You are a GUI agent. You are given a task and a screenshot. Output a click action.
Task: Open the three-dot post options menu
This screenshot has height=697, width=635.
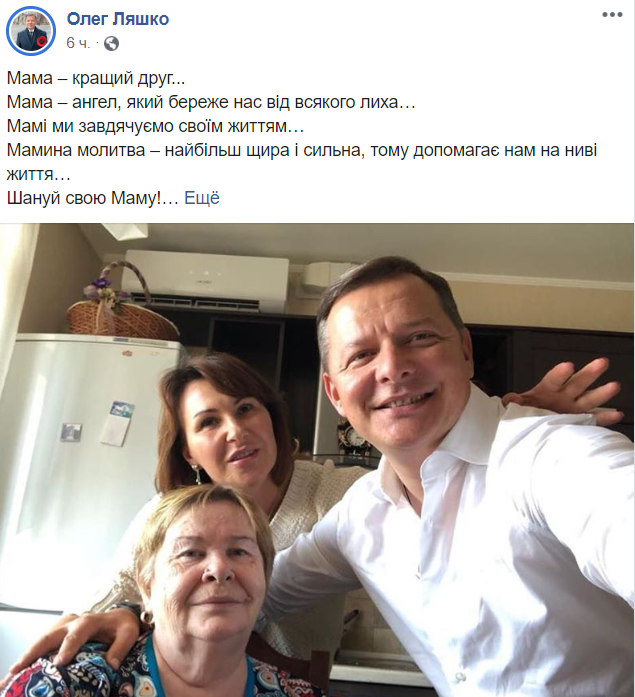[612, 15]
